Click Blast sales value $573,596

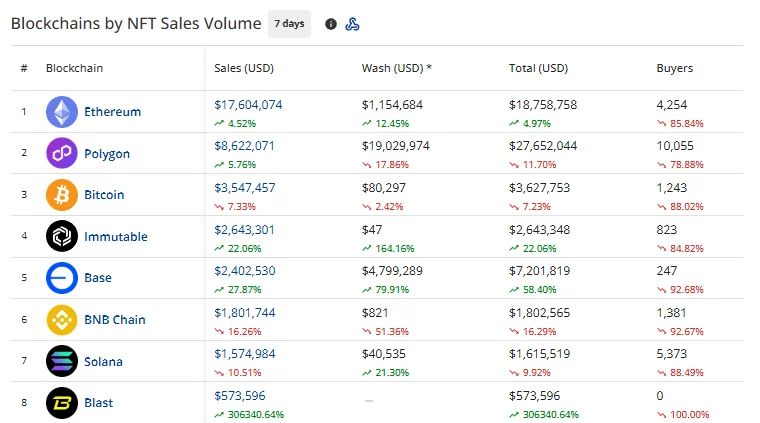[240, 395]
